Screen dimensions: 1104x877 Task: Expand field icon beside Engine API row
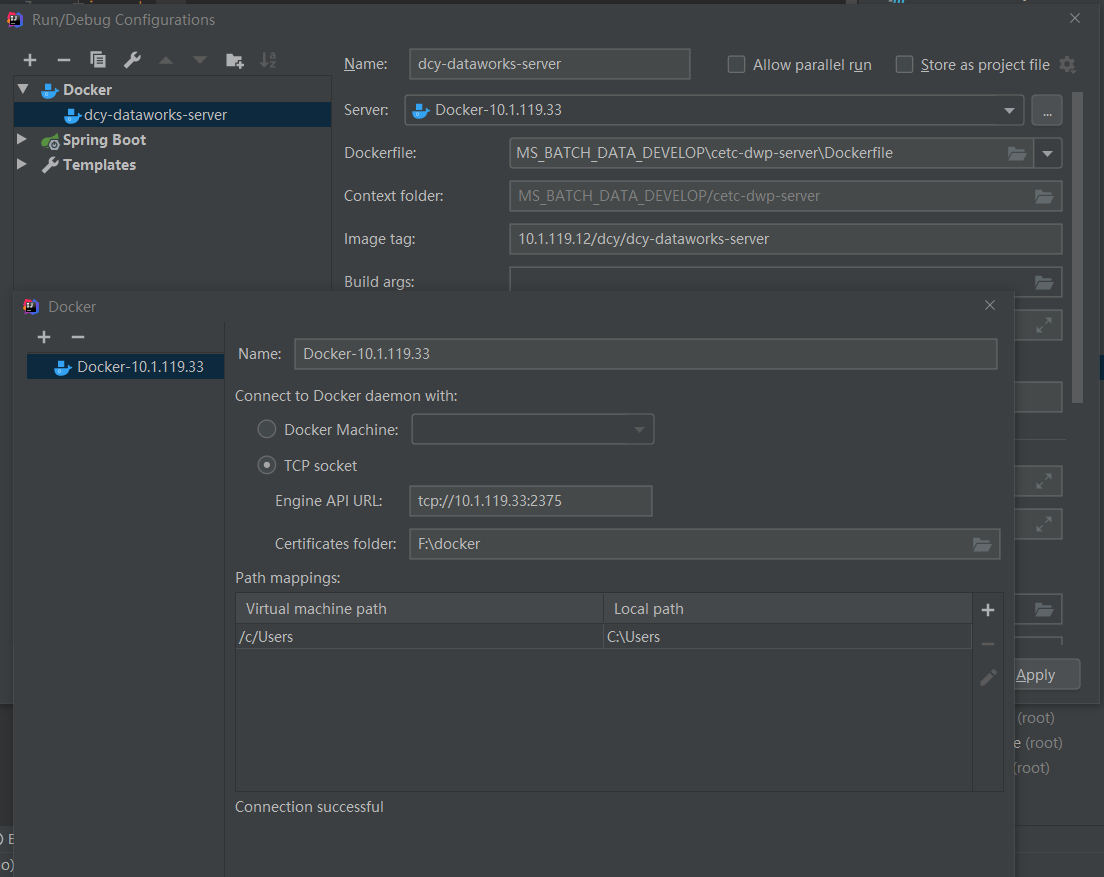[x=1043, y=481]
